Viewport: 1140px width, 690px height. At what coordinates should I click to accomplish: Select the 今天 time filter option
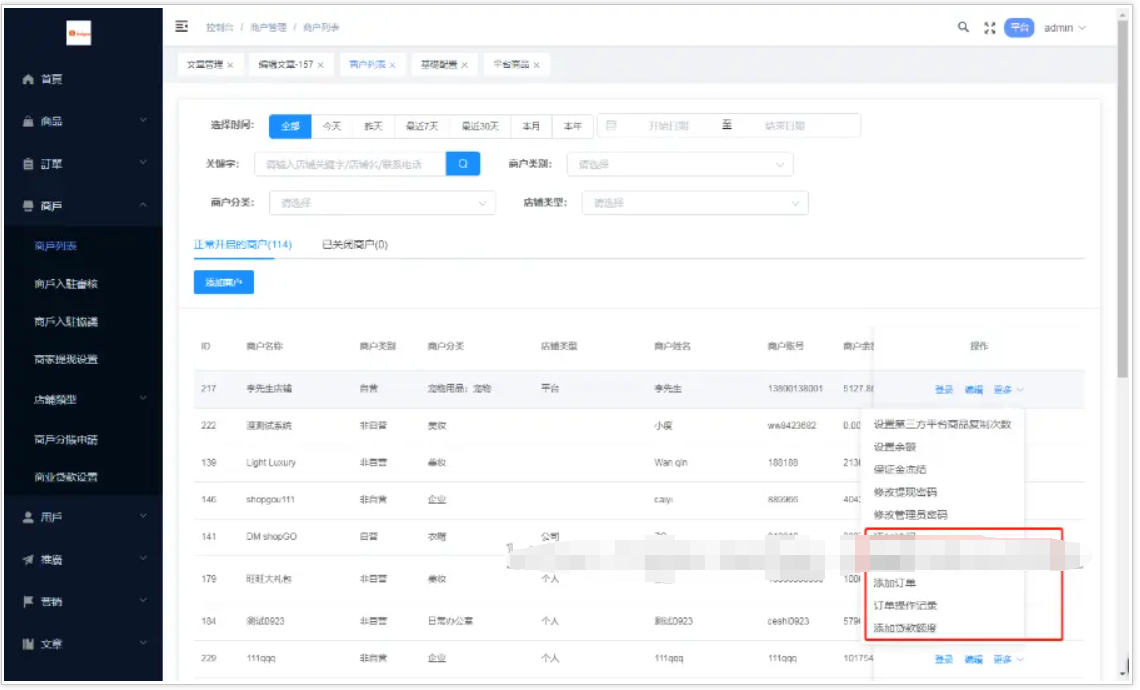pos(332,126)
